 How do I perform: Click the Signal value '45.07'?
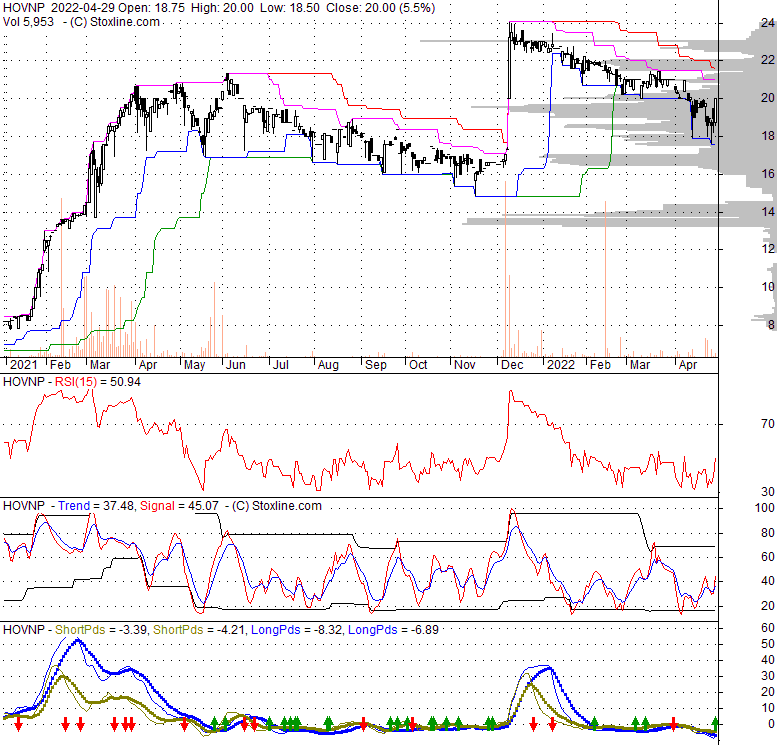pos(203,506)
